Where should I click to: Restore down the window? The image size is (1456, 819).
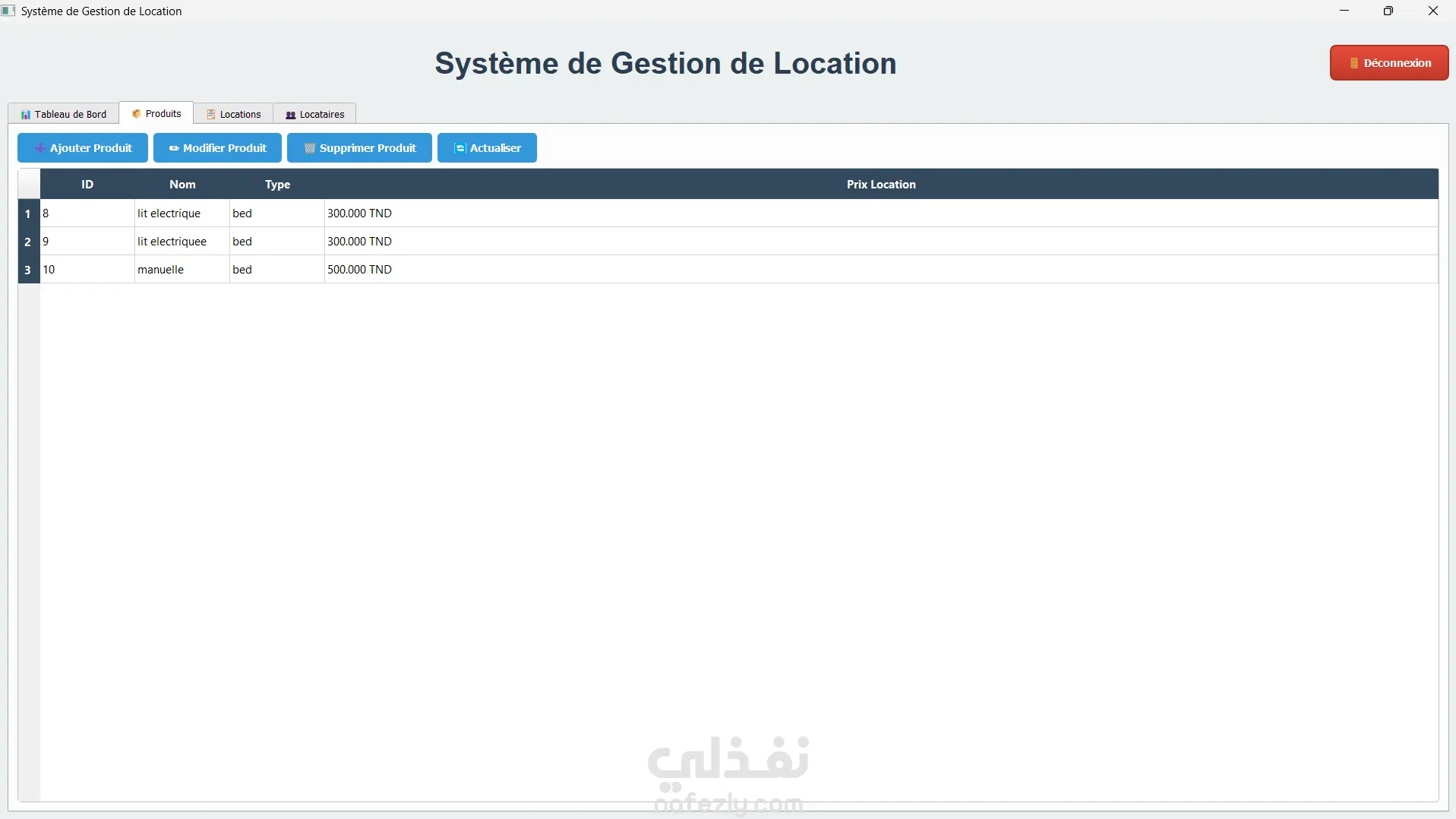tap(1388, 11)
